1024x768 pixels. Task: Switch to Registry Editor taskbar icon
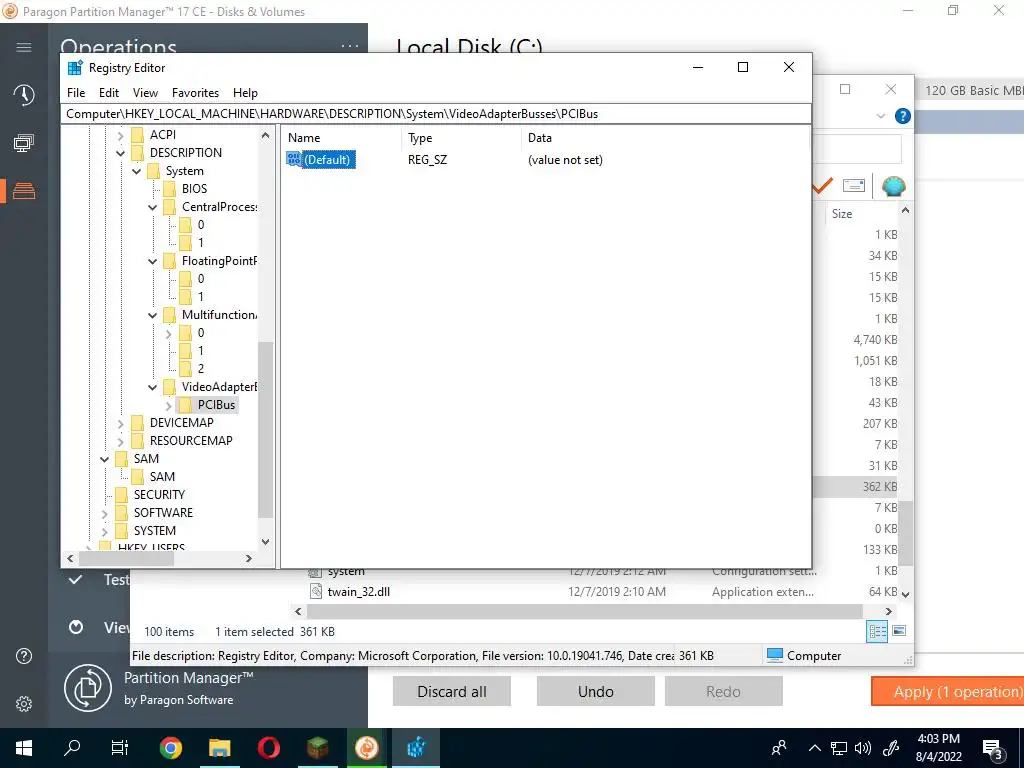(x=416, y=748)
